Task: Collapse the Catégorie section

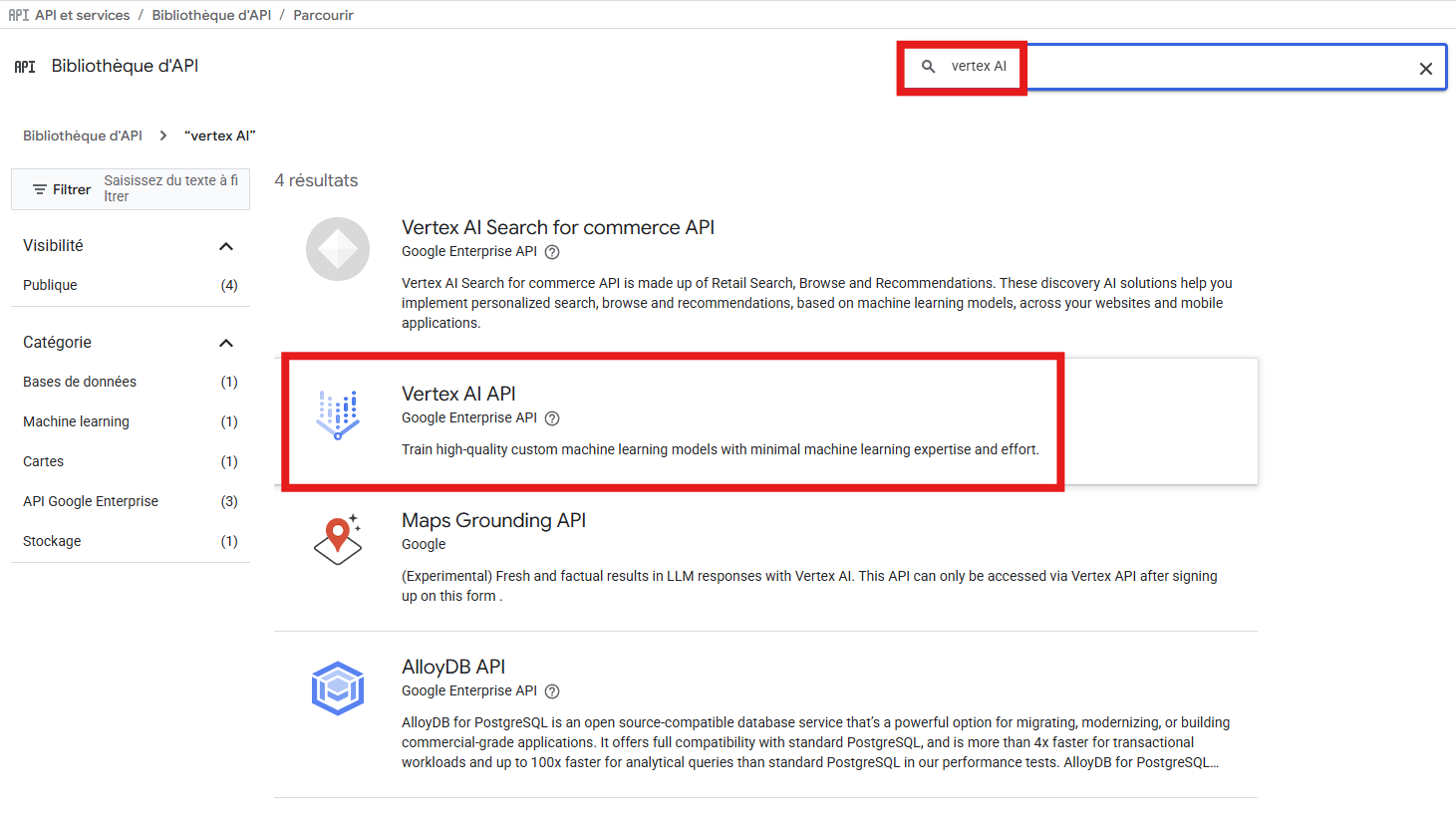Action: point(226,343)
